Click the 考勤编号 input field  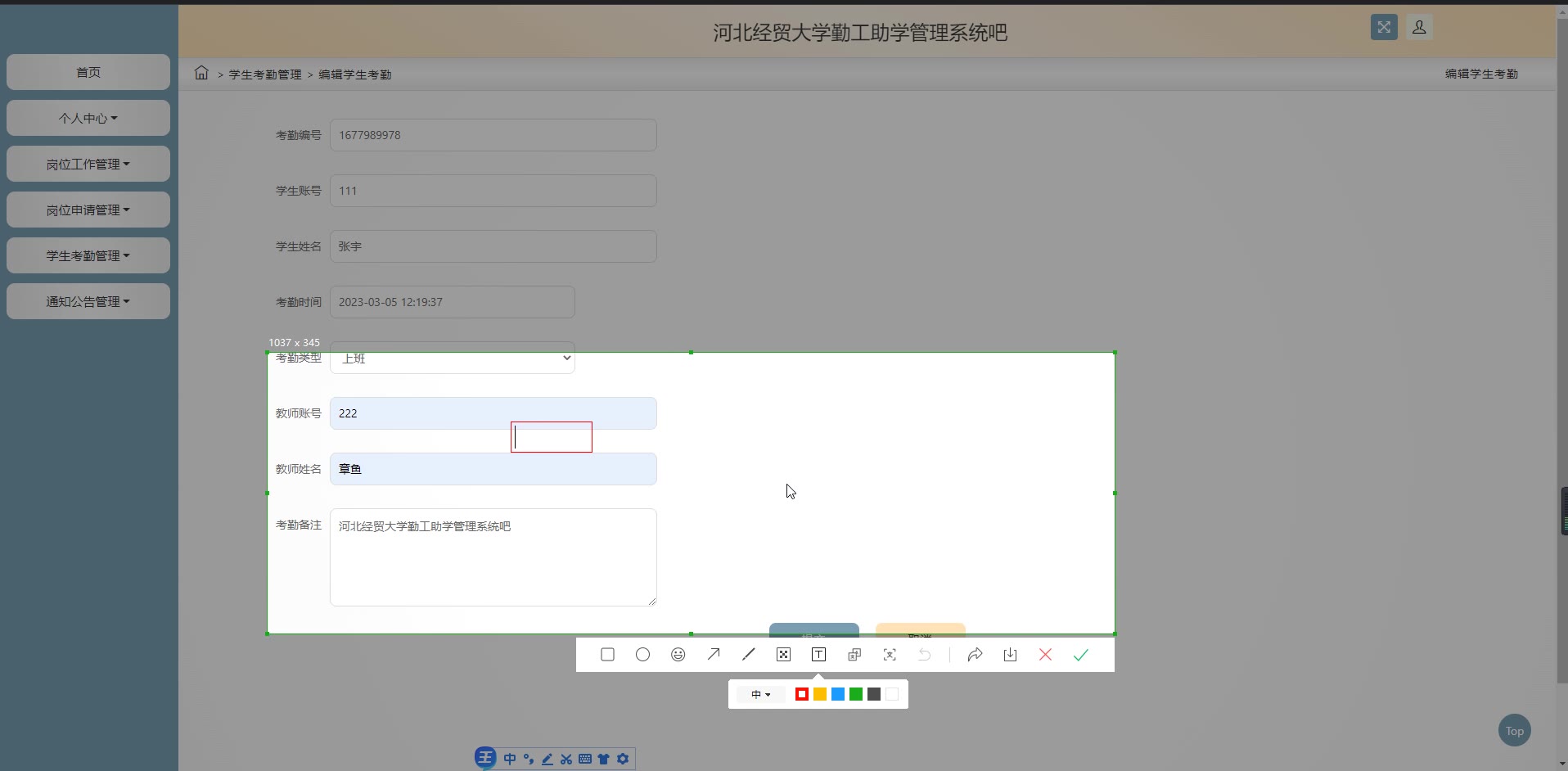[493, 135]
